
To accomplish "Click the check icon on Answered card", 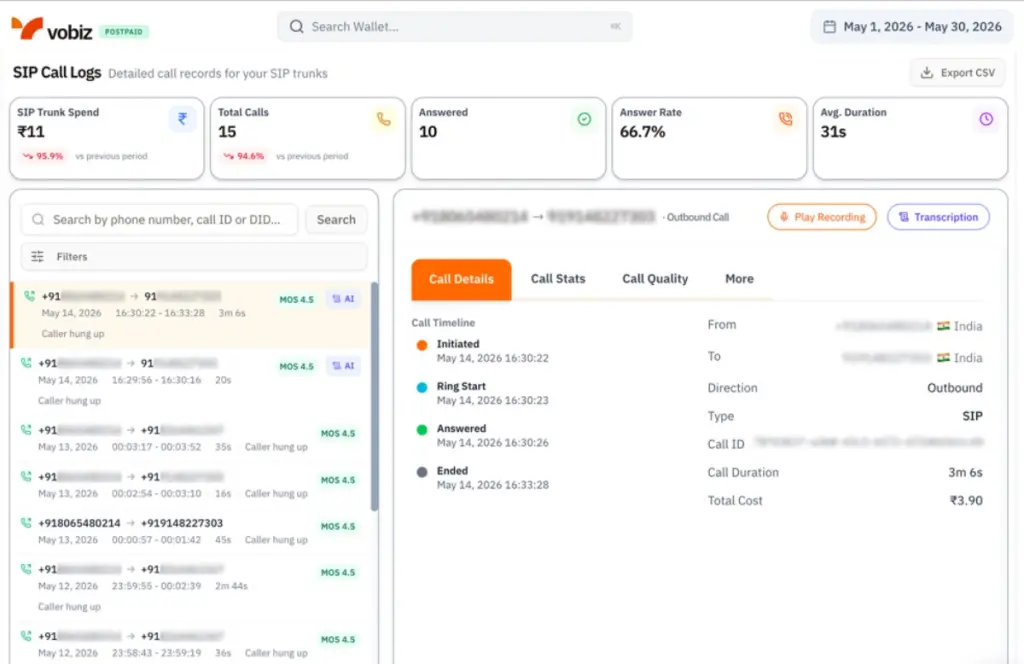I will [584, 119].
